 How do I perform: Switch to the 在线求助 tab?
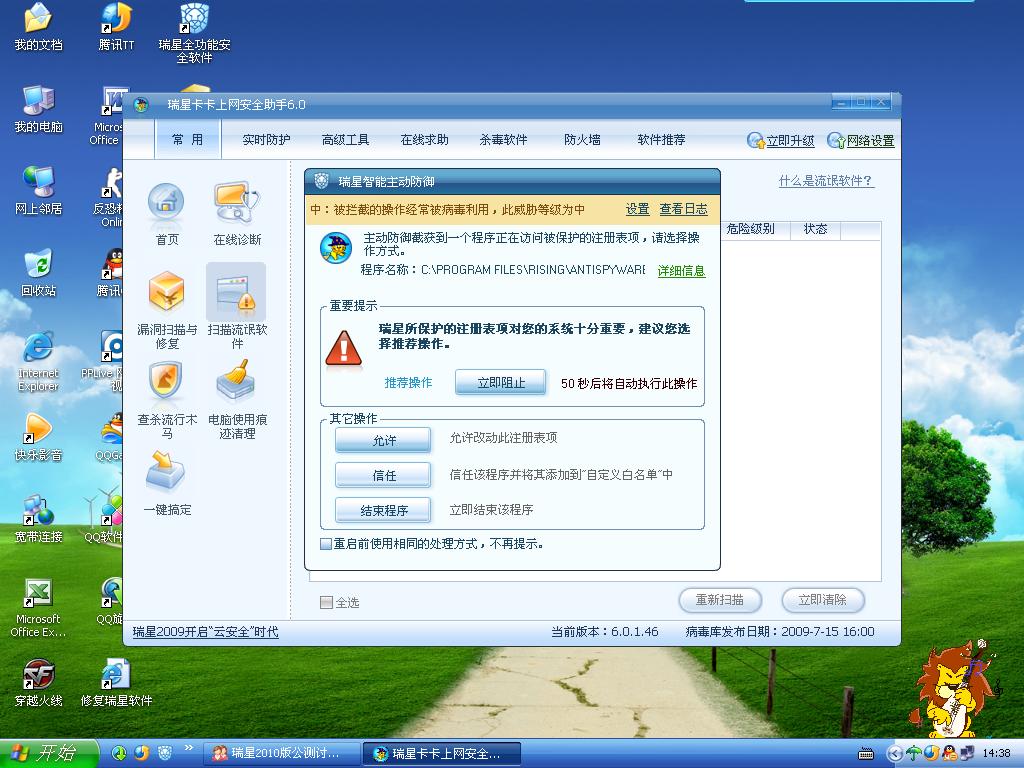coord(424,140)
